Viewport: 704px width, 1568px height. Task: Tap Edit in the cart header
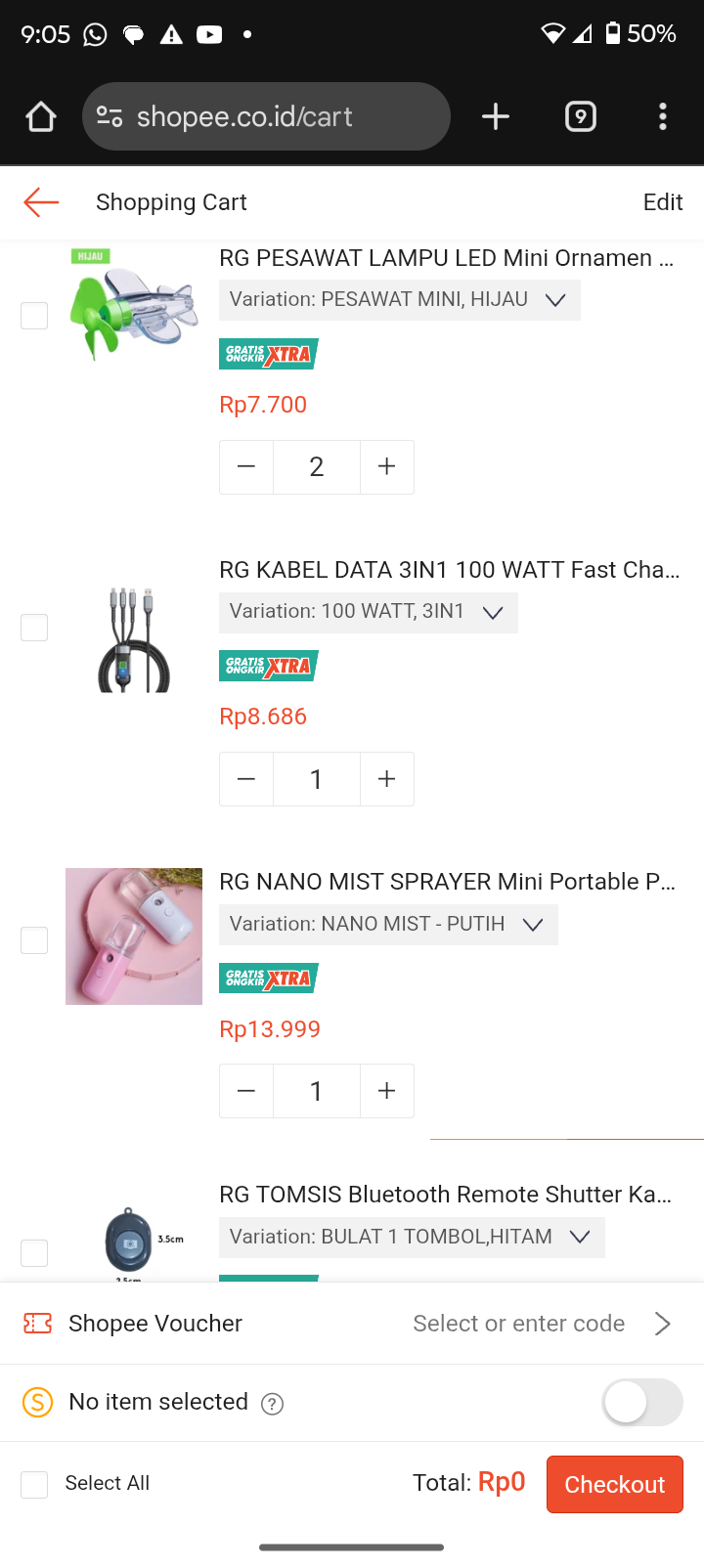pyautogui.click(x=662, y=202)
